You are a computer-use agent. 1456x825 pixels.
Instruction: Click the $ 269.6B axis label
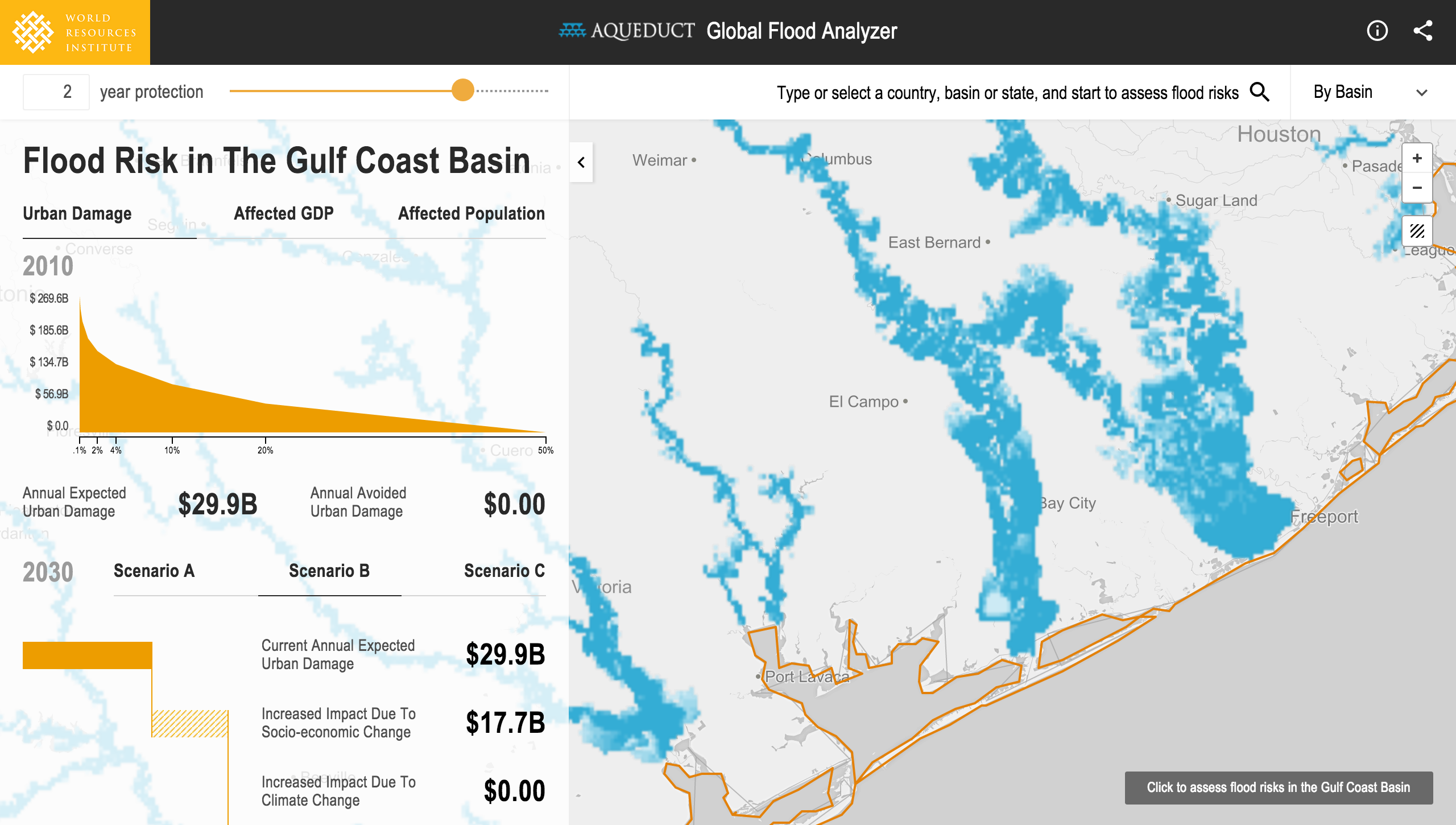point(49,298)
